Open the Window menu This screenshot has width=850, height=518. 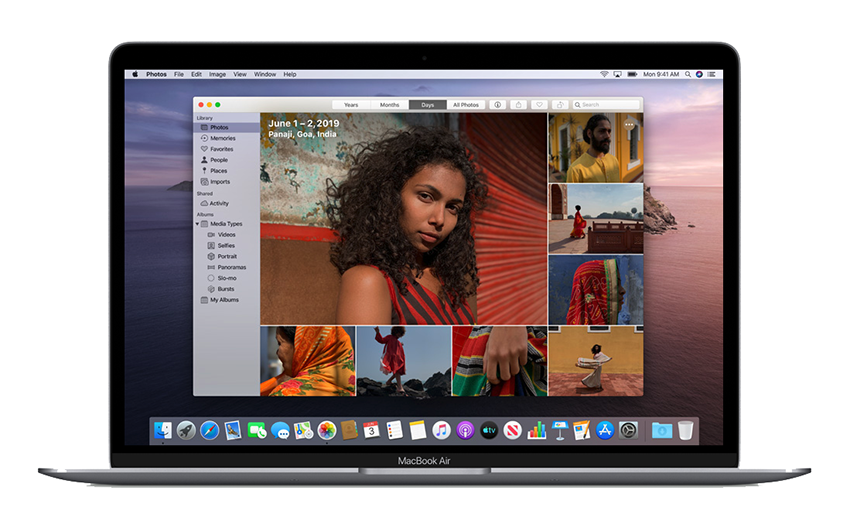(x=265, y=74)
